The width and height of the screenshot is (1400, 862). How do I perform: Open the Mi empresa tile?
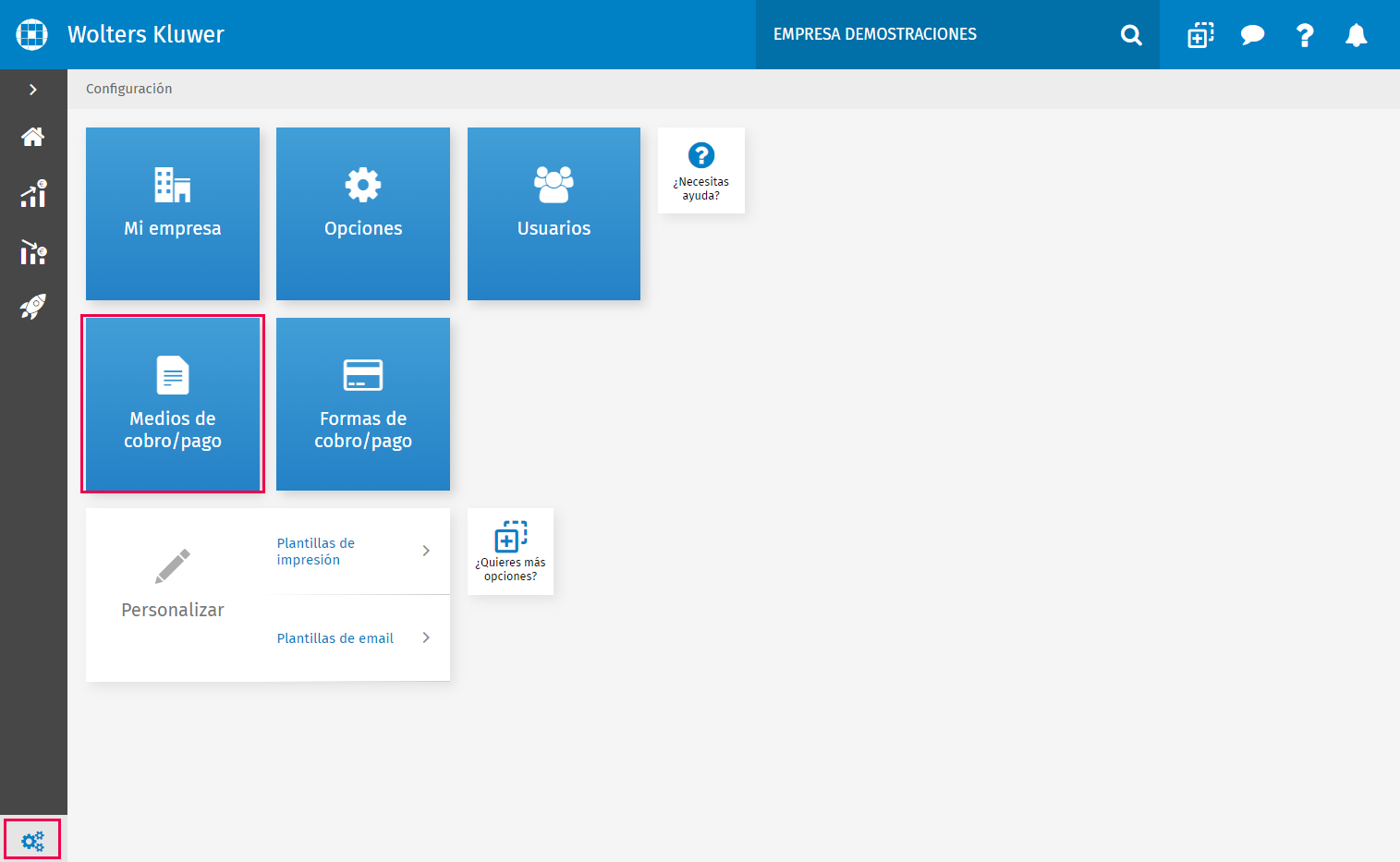[x=173, y=213]
